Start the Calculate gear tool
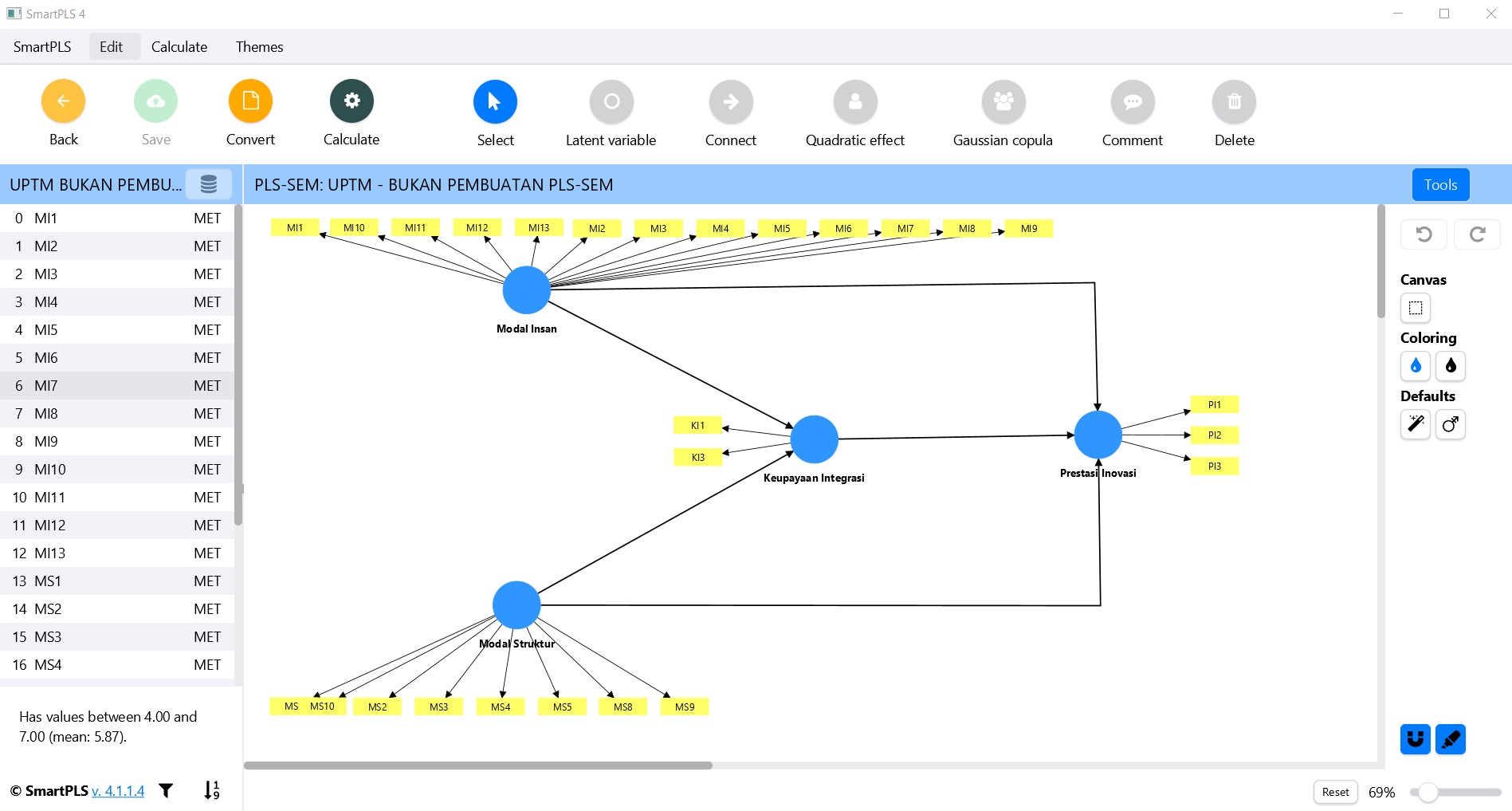Screen dimensions: 1512x811 coord(351,101)
